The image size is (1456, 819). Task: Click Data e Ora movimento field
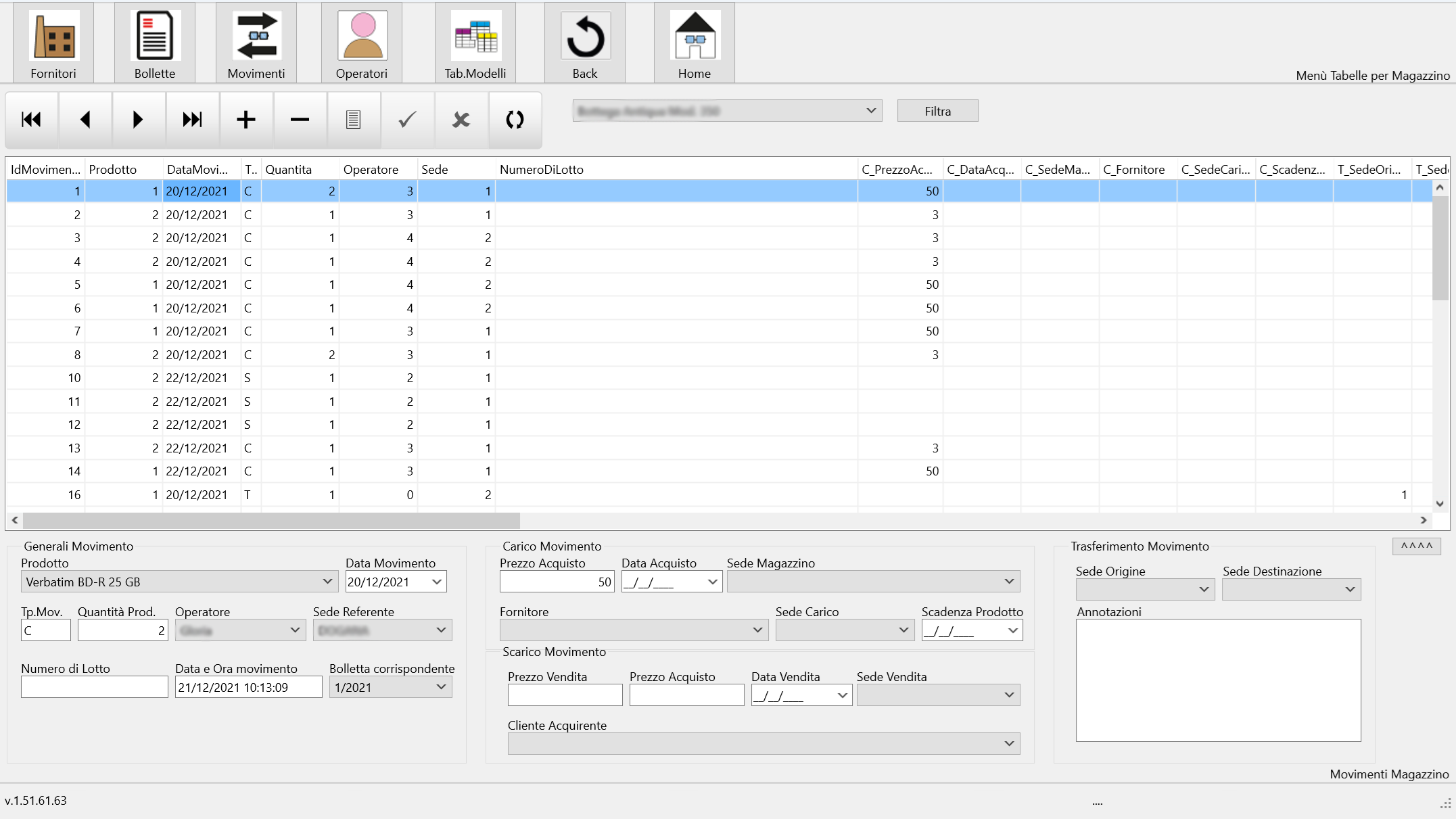(x=249, y=687)
